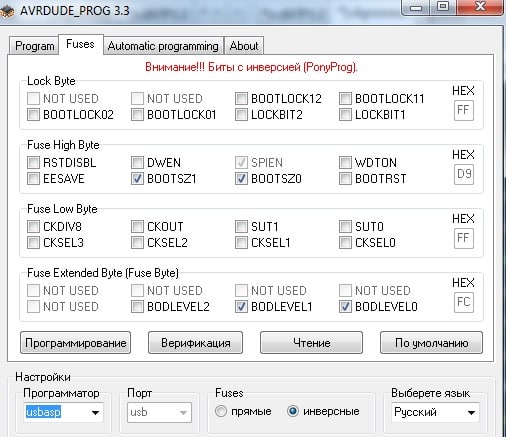Toggle the RSTDISBL fuse checkbox
This screenshot has height=437, width=506.
point(33,163)
